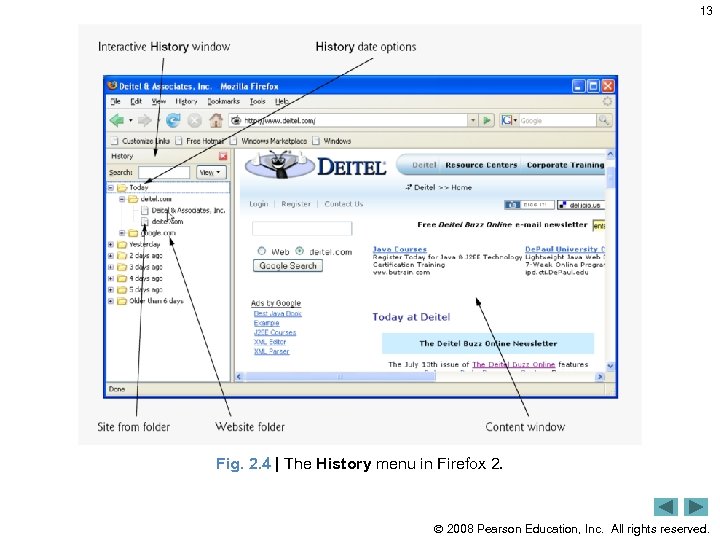Go to previous slide with left arrow
This screenshot has width=720, height=540.
pos(666,507)
